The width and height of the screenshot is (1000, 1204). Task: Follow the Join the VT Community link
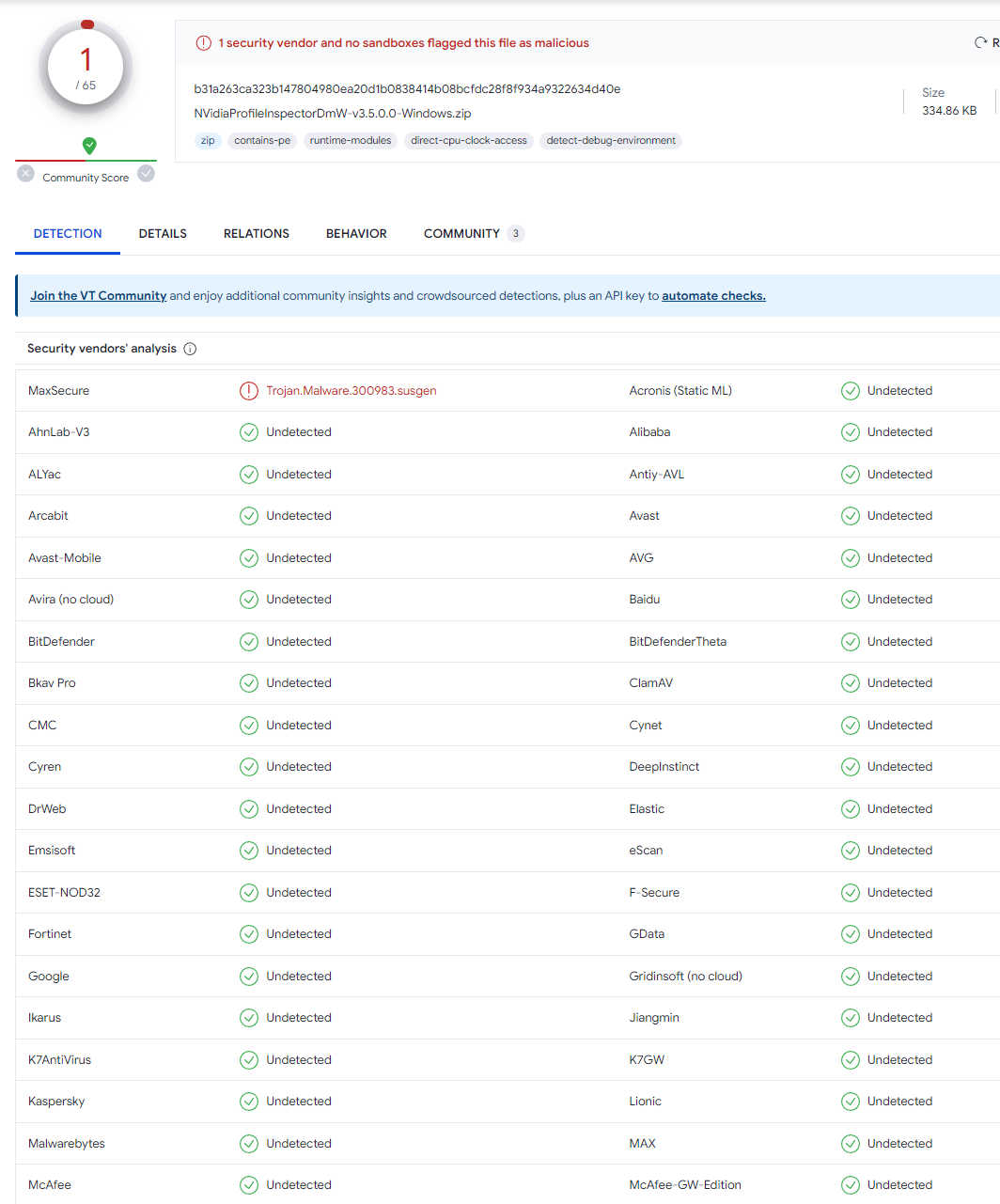pos(98,296)
